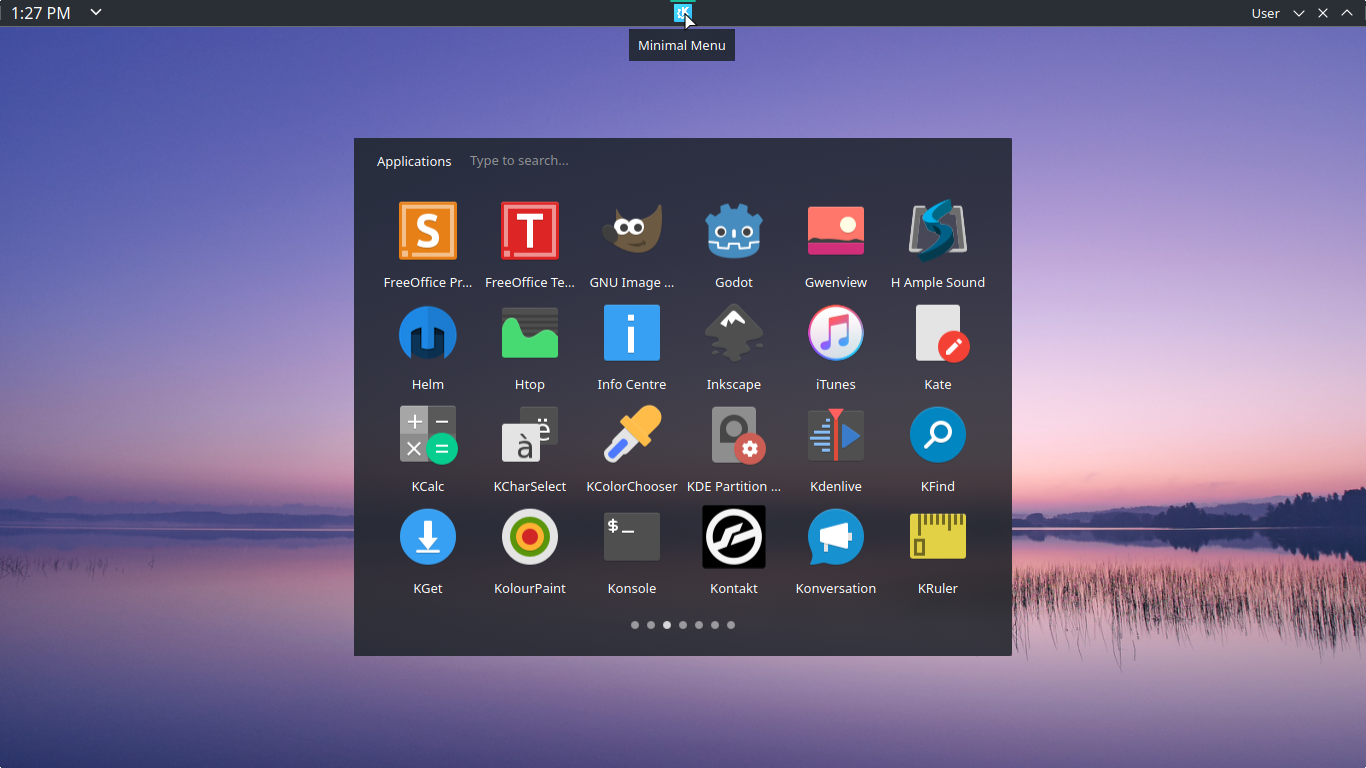Open Gwenview image viewer
Viewport: 1366px width, 768px height.
tap(836, 231)
